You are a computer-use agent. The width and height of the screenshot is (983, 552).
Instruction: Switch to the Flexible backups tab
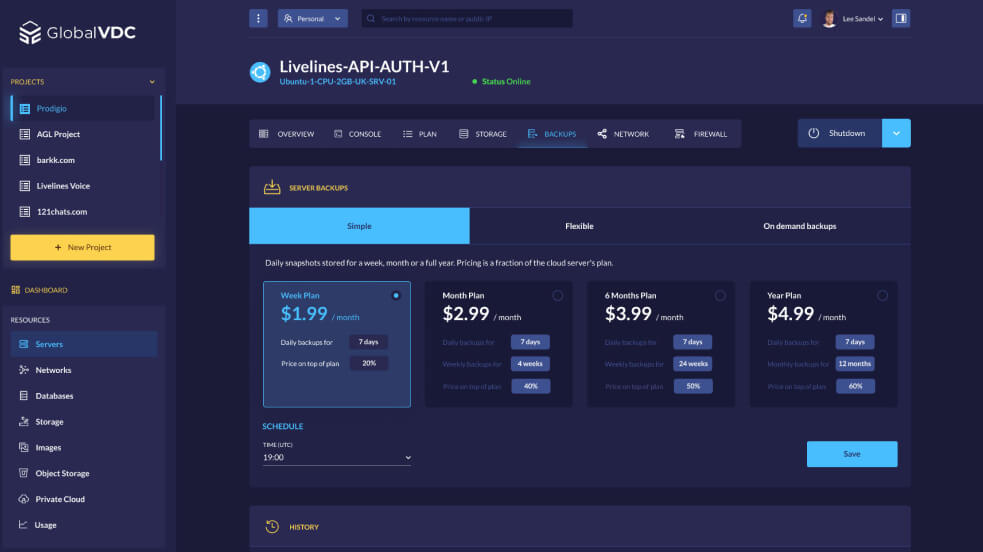pyautogui.click(x=579, y=226)
